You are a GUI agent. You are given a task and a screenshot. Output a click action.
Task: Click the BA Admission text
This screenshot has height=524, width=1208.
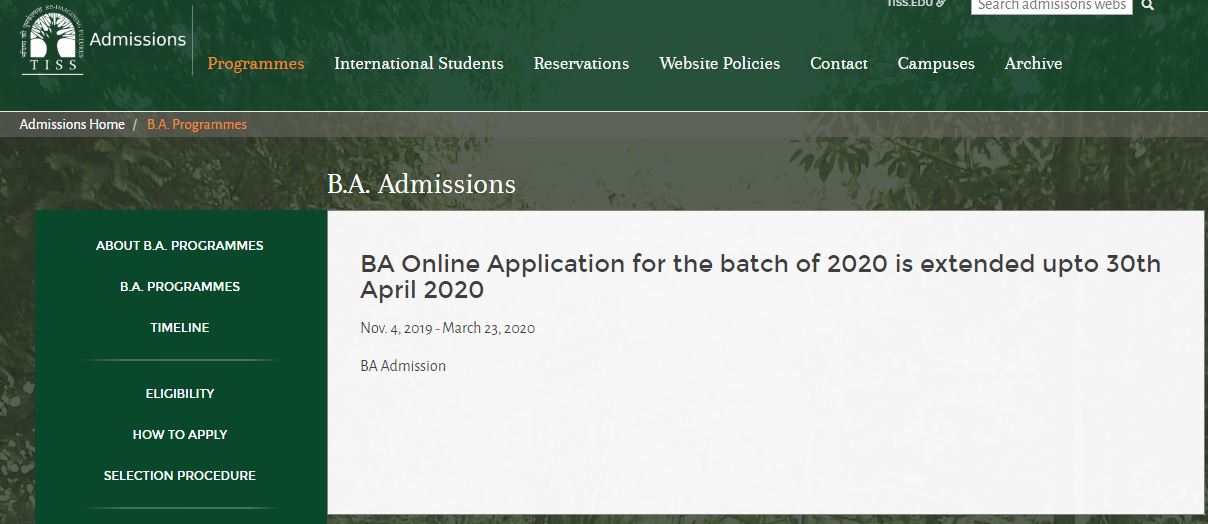(x=403, y=366)
